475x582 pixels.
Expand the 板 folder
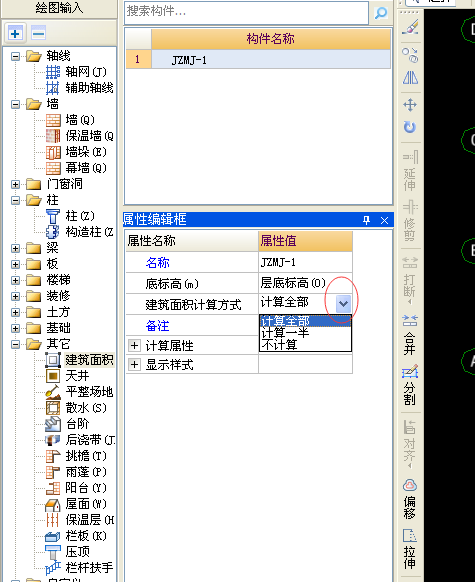[15, 264]
